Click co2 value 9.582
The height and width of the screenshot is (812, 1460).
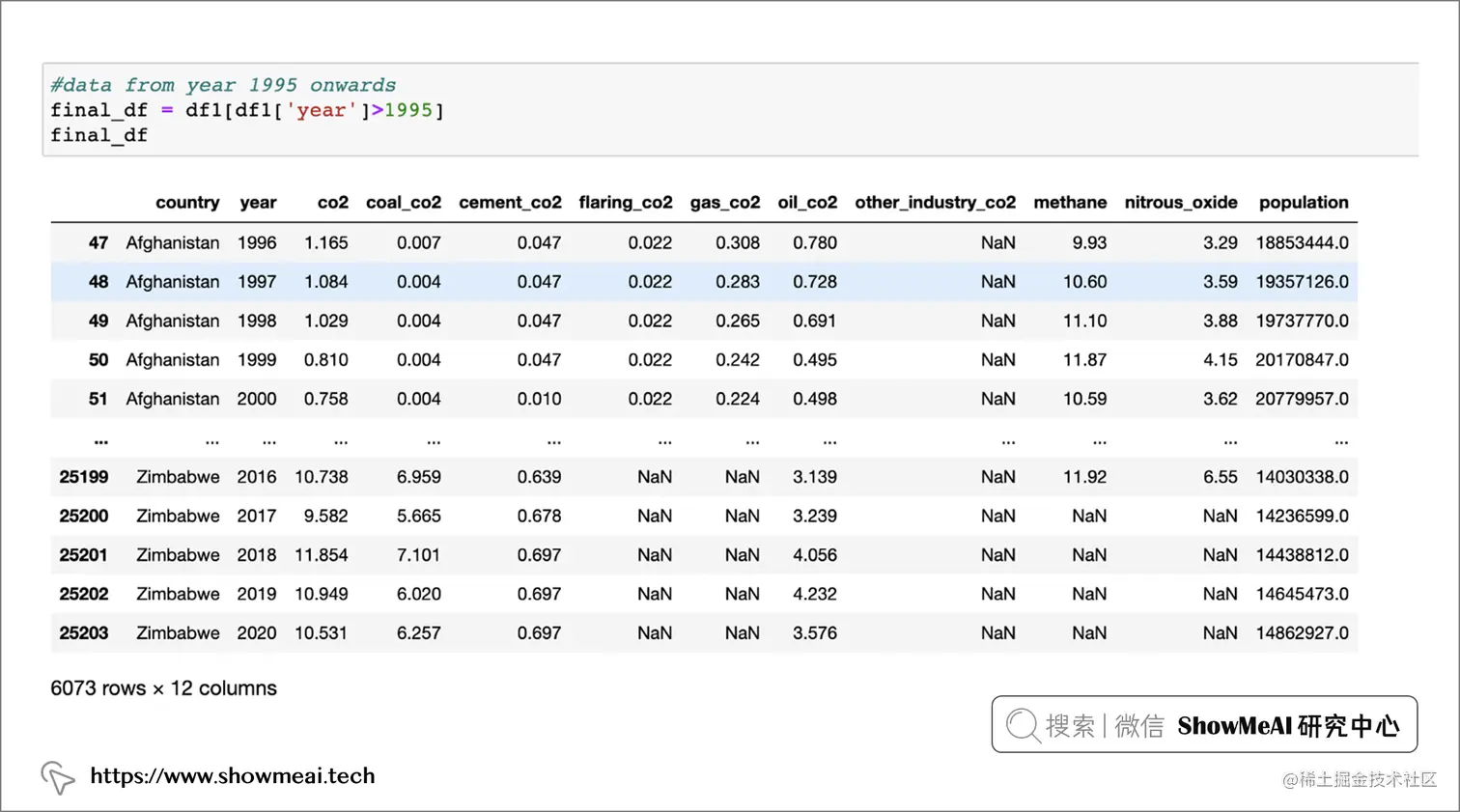pos(325,517)
